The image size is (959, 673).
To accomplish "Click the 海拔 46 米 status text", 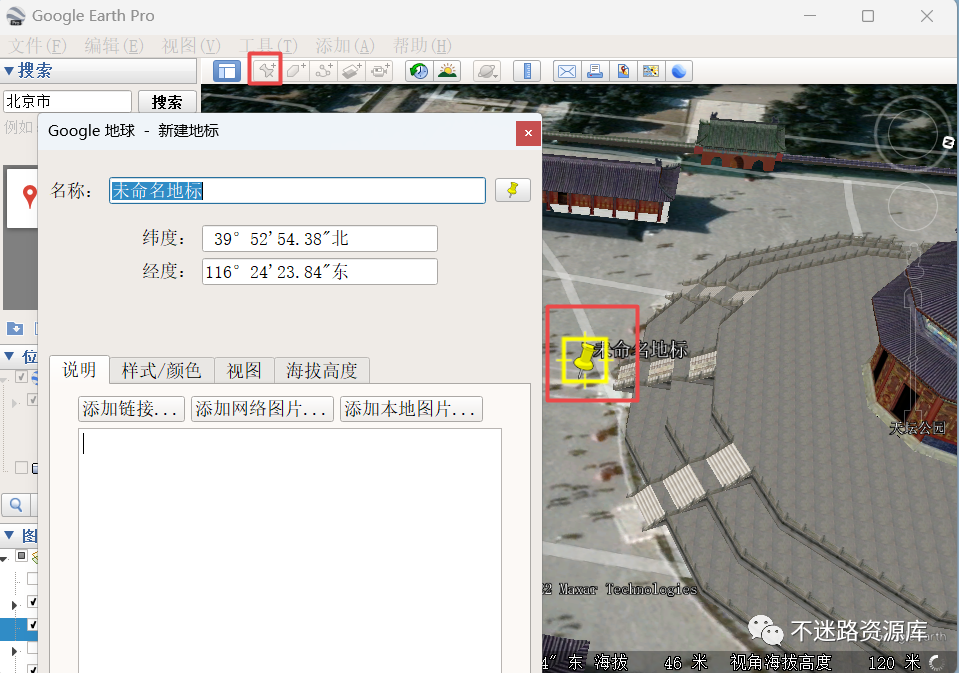I will 651,662.
